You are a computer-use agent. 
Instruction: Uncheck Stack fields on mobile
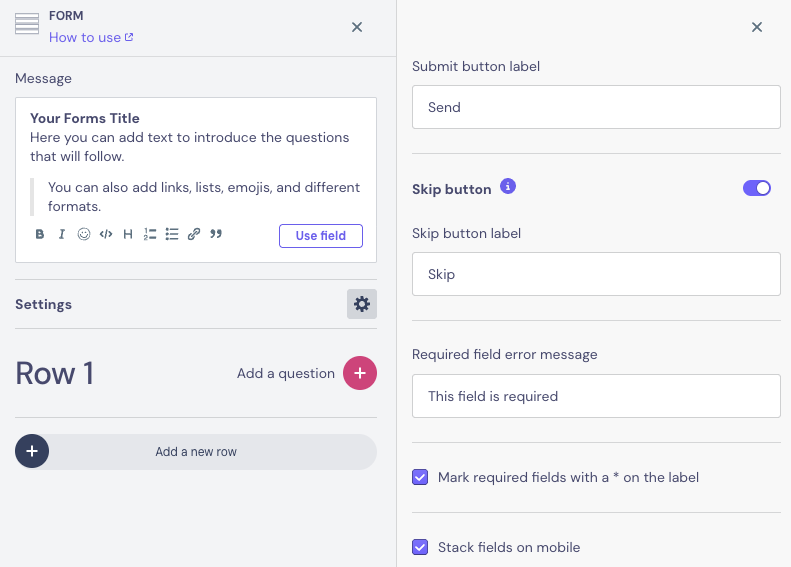point(420,548)
